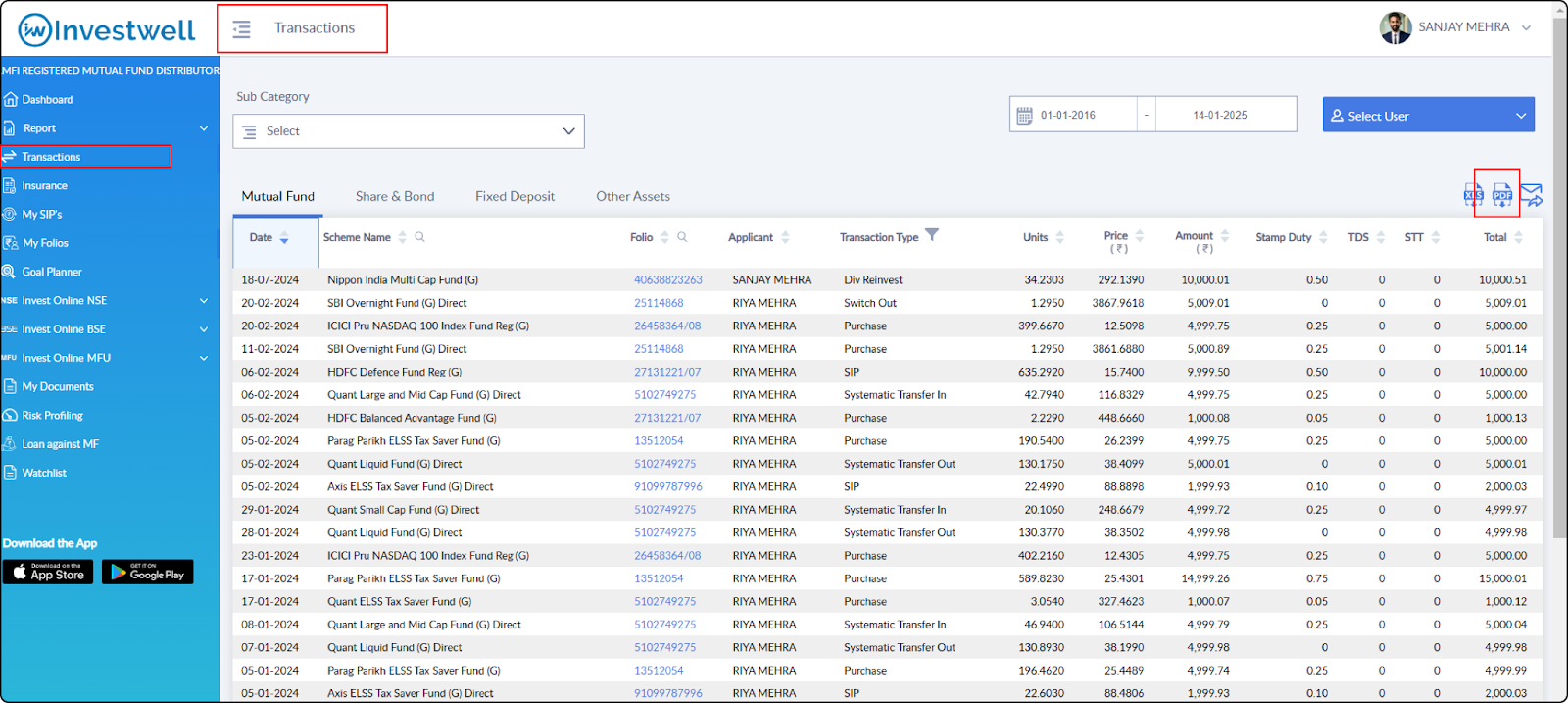Open Loan against MF page
The image size is (1568, 703).
tap(60, 444)
